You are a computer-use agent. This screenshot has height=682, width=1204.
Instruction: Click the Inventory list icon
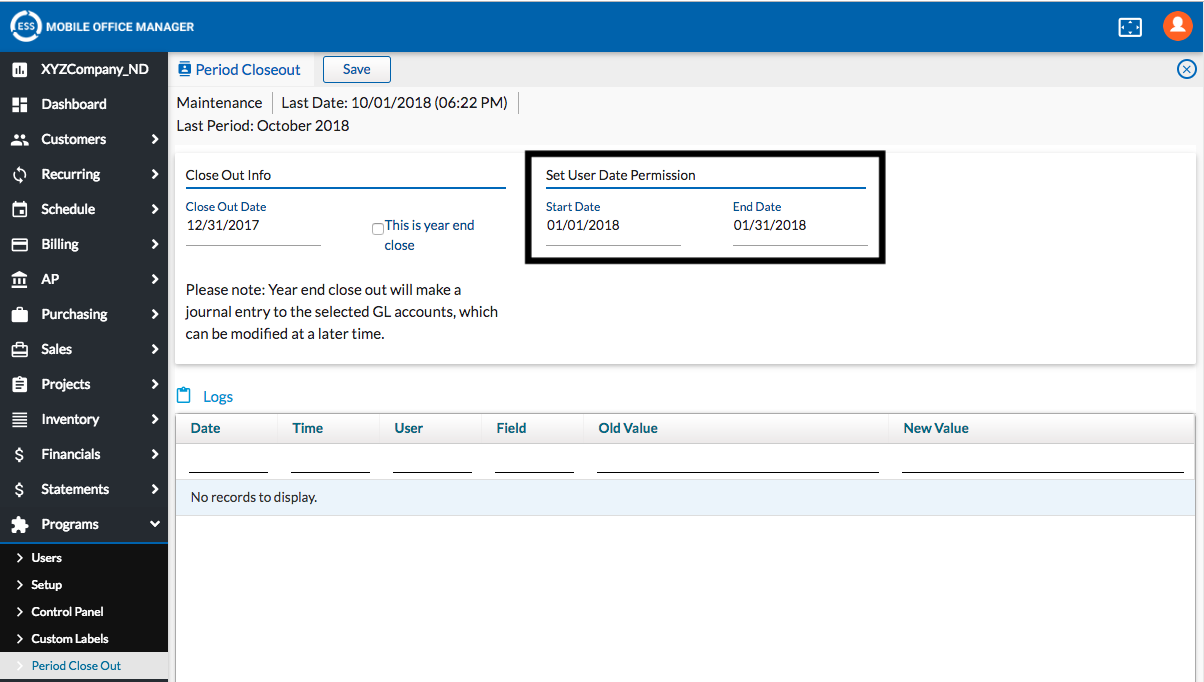coord(19,419)
